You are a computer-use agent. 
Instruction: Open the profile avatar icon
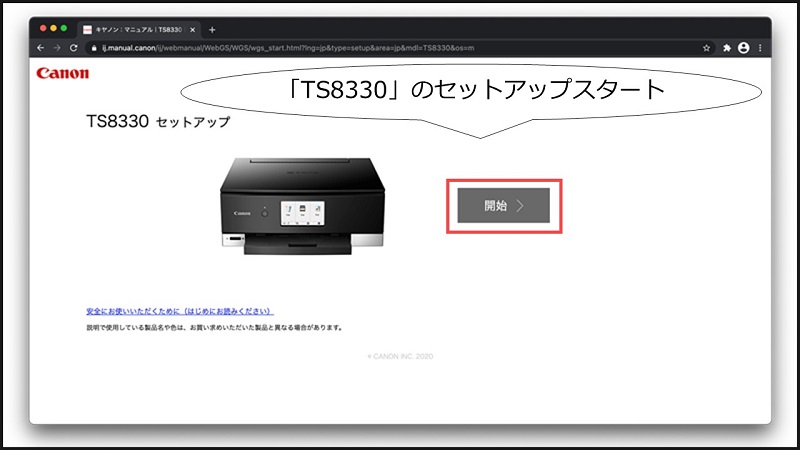pos(744,47)
